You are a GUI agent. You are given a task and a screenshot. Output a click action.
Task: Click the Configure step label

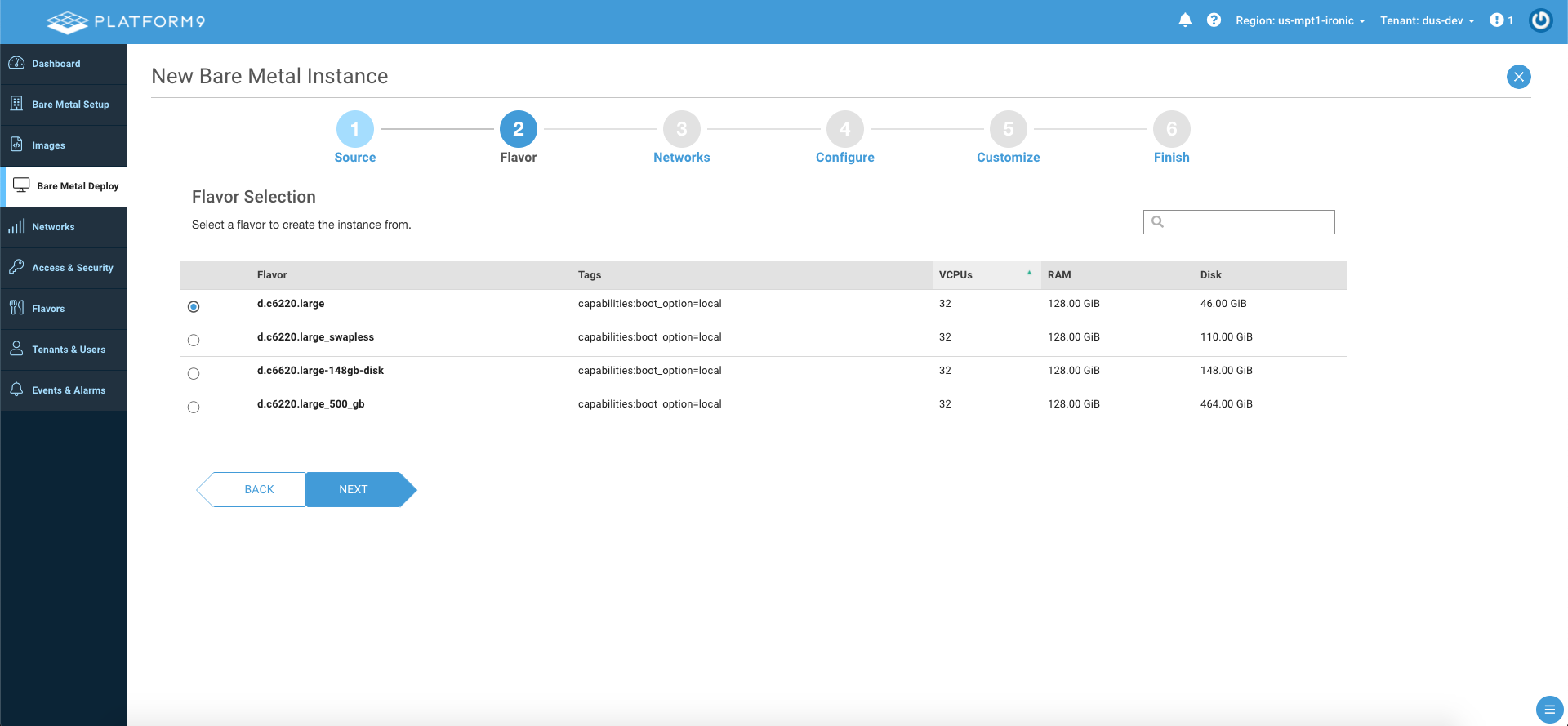click(x=845, y=158)
